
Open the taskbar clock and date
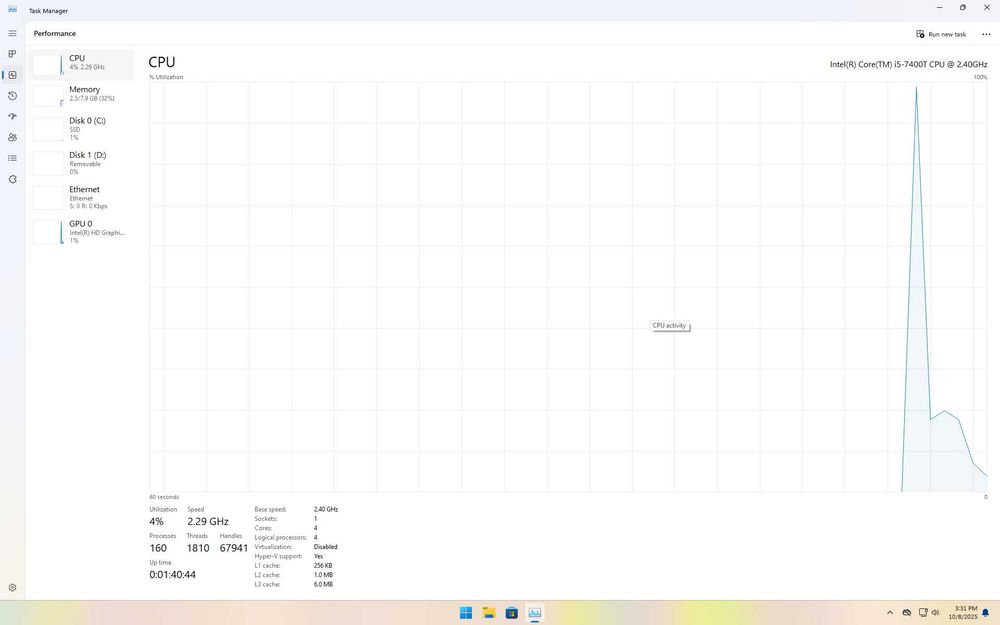962,613
